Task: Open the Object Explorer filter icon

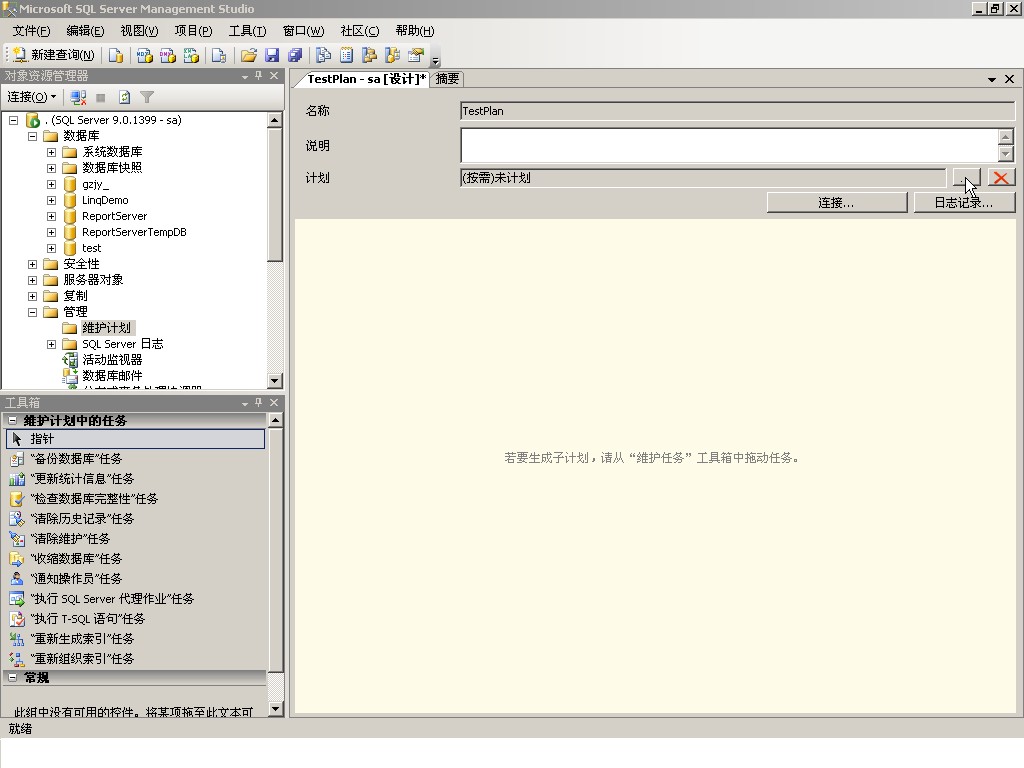Action: click(146, 97)
